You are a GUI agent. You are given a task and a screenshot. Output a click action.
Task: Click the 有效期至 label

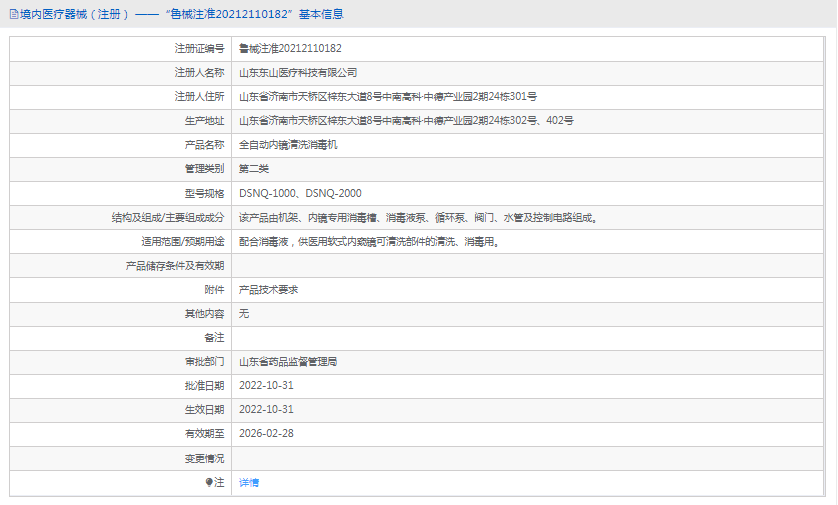(x=205, y=434)
